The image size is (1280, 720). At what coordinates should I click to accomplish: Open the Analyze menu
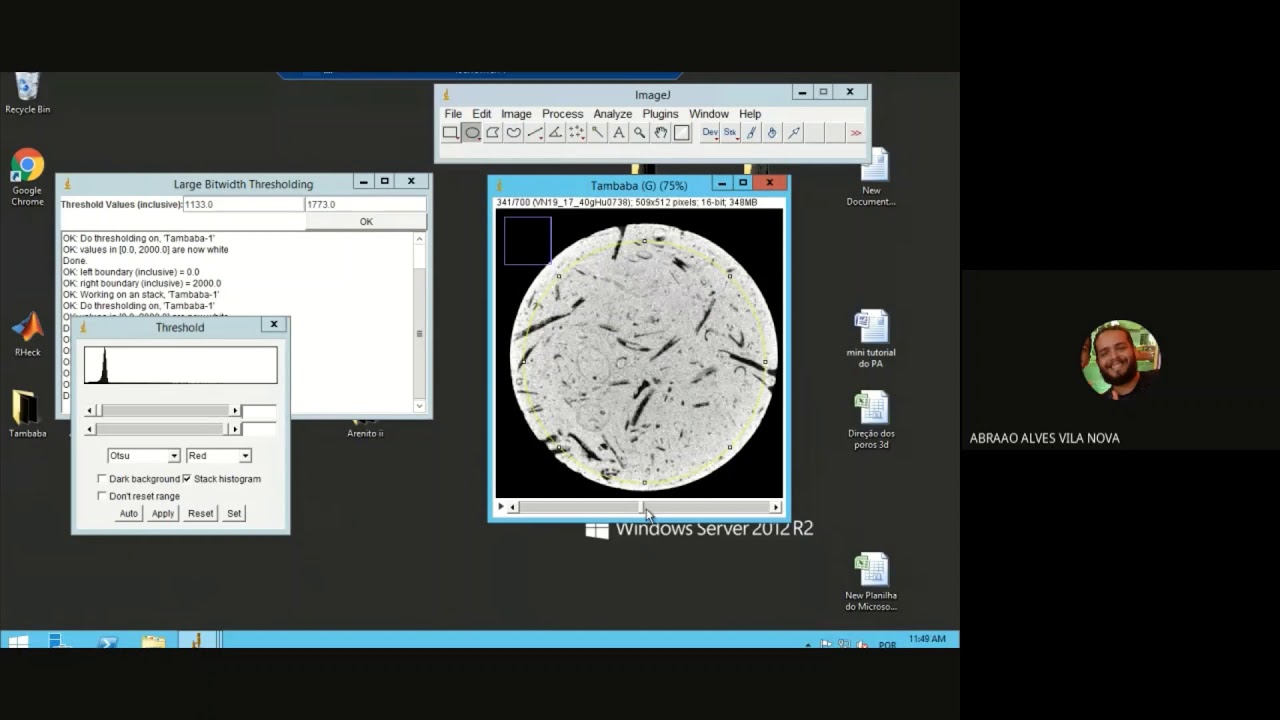click(613, 114)
